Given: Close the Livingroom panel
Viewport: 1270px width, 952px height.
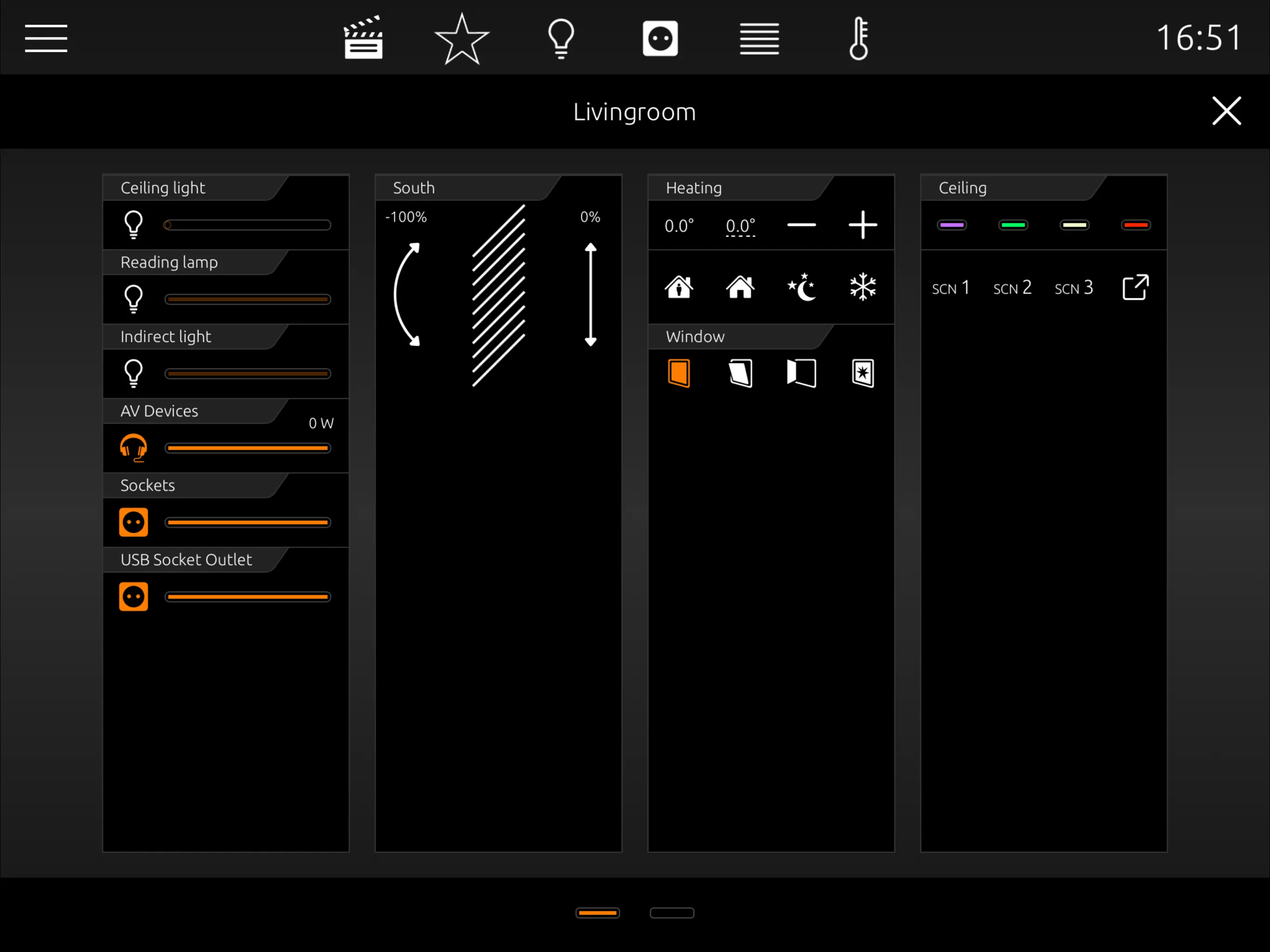Looking at the screenshot, I should (1226, 111).
